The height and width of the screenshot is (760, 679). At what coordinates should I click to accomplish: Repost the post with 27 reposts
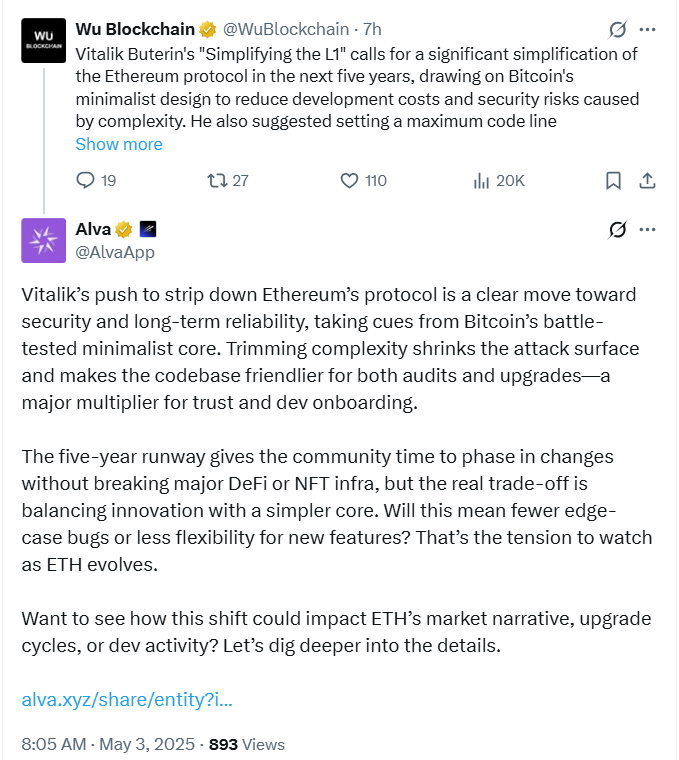228,180
